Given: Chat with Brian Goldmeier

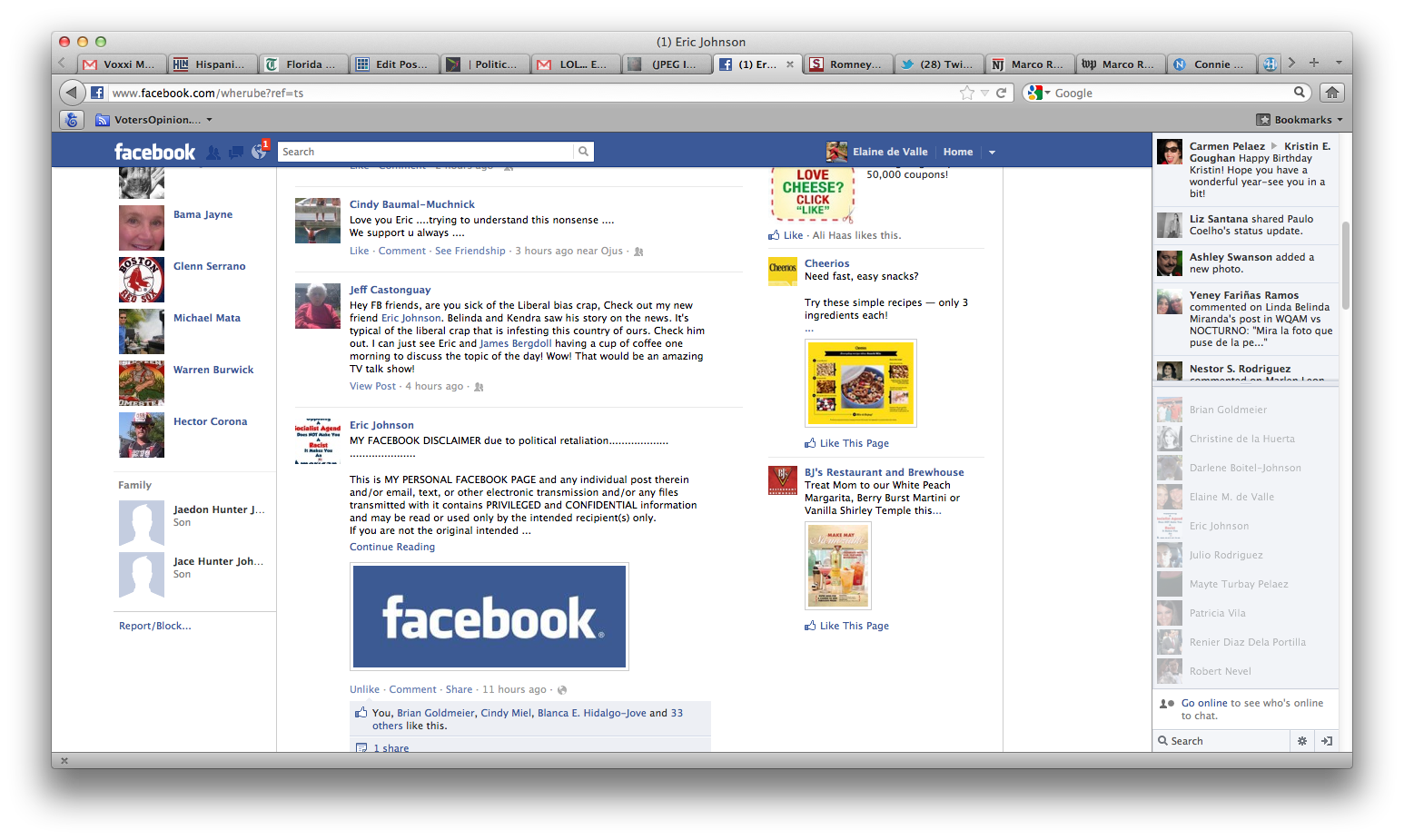Looking at the screenshot, I should pyautogui.click(x=1247, y=410).
